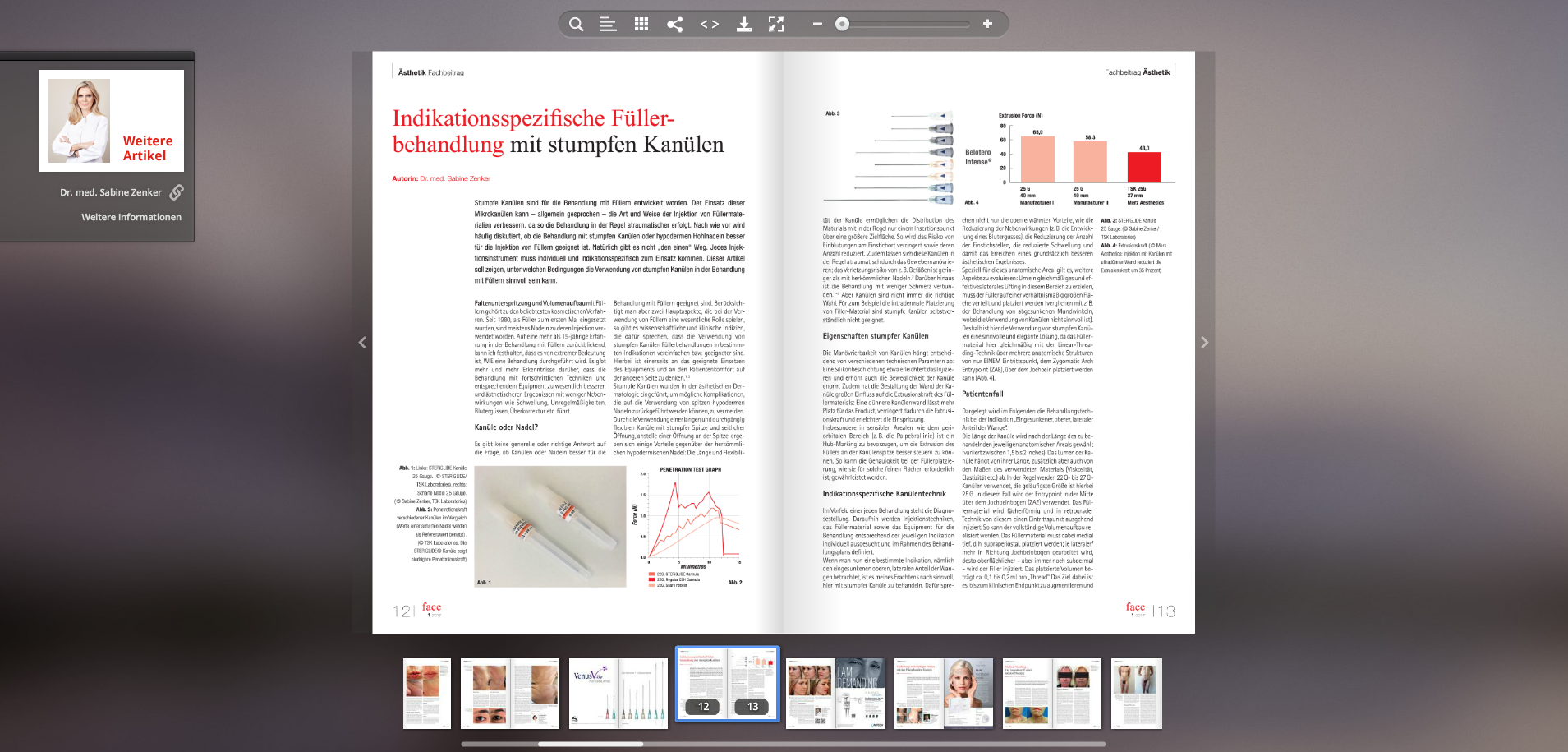Select thumbnail page 13
This screenshot has width=1568, height=752.
(752, 684)
